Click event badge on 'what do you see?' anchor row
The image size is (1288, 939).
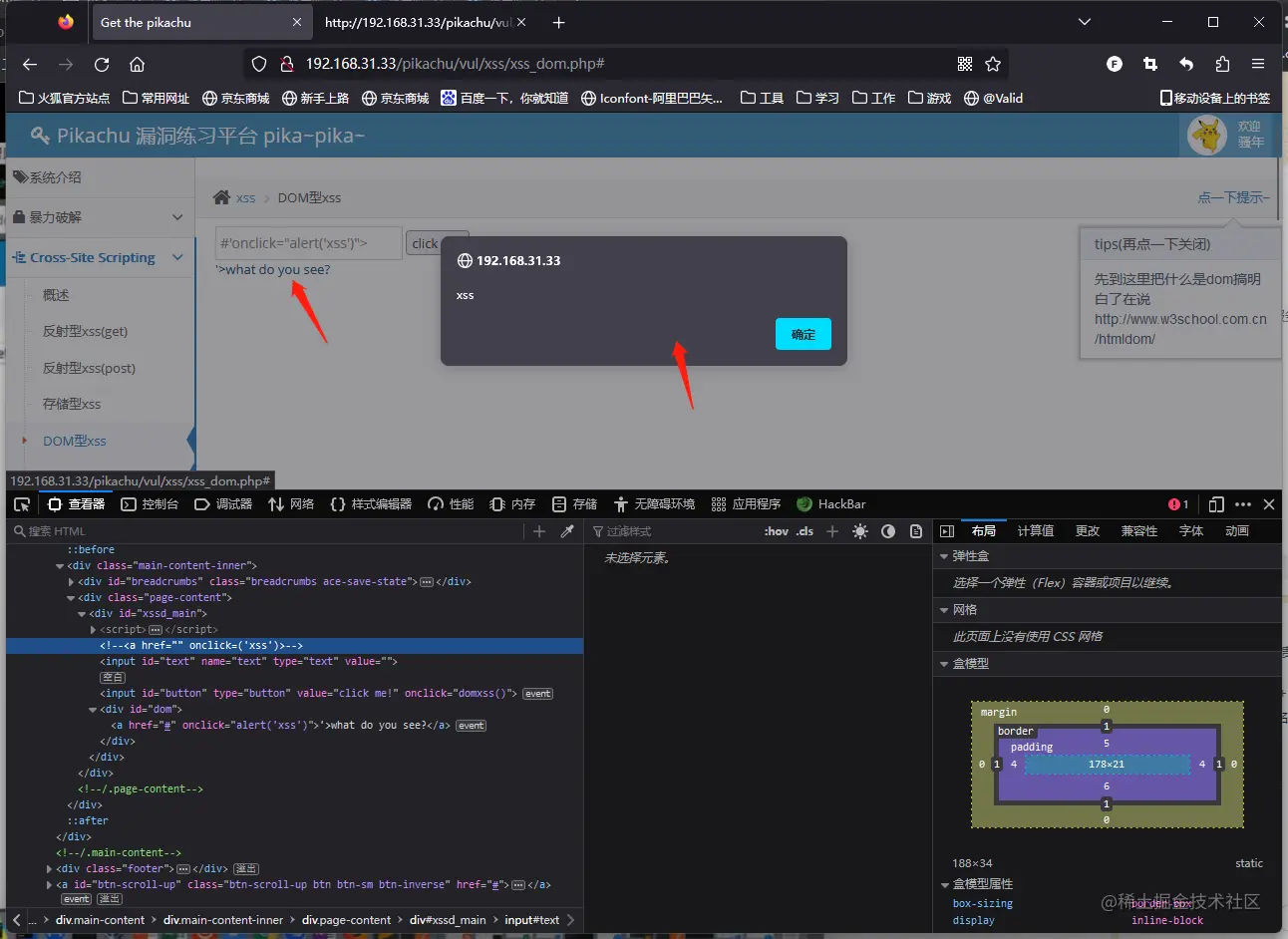coord(472,726)
